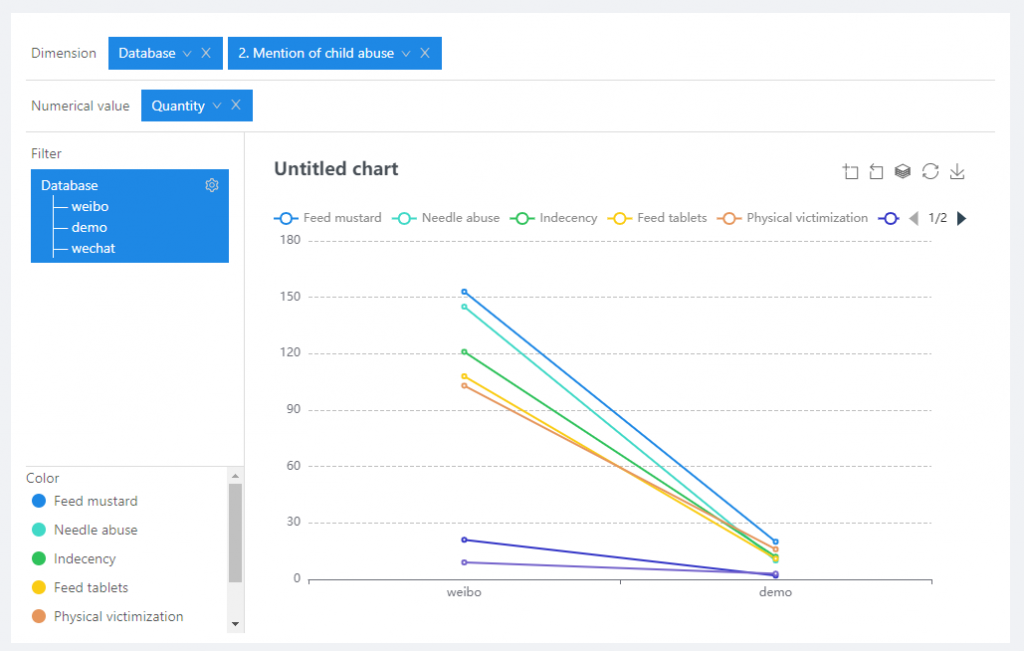Click the Color list scrollbar down arrow
Viewport: 1024px width, 651px height.
(x=236, y=623)
